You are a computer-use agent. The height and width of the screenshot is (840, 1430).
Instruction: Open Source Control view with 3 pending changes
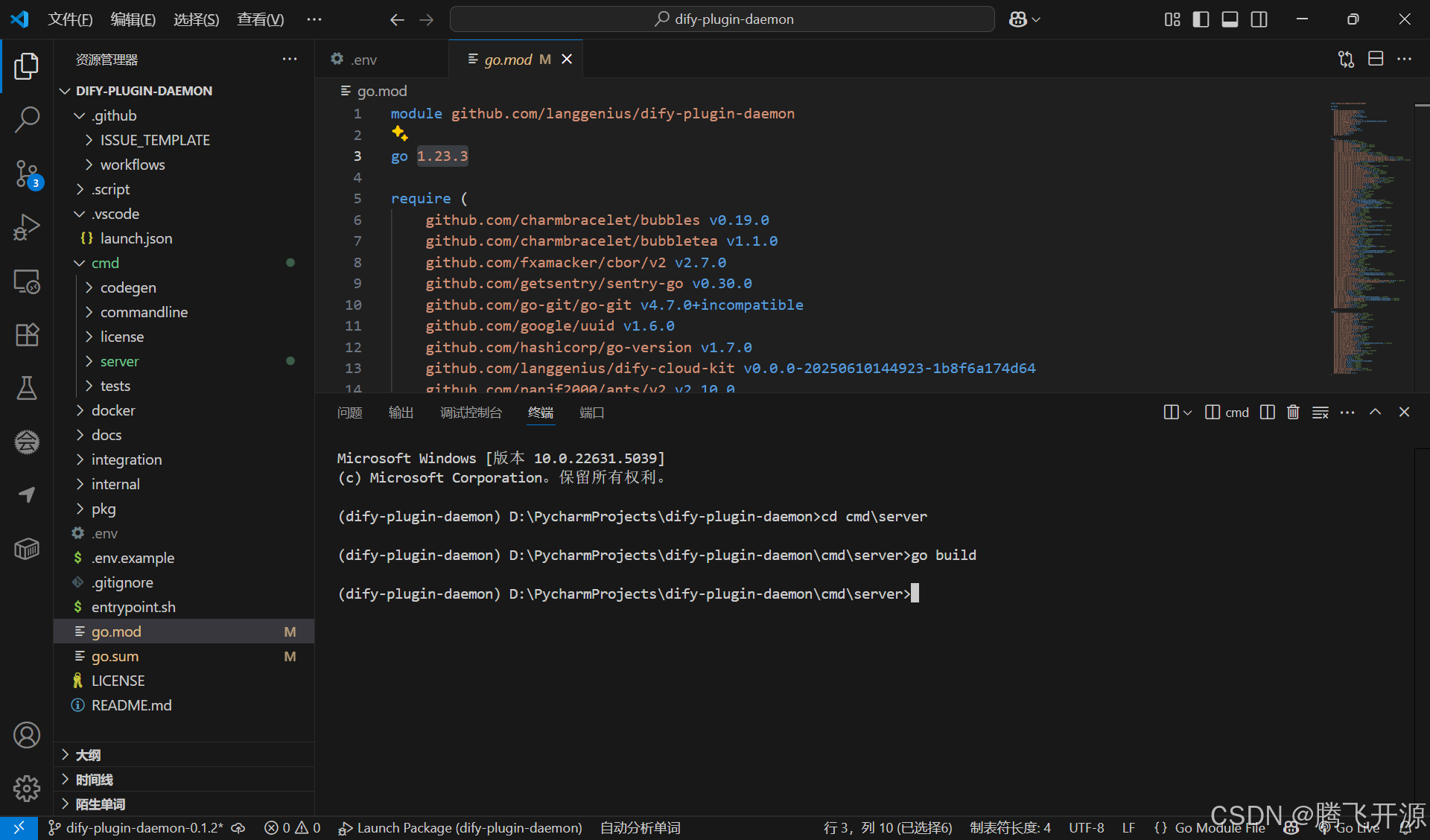pos(27,173)
